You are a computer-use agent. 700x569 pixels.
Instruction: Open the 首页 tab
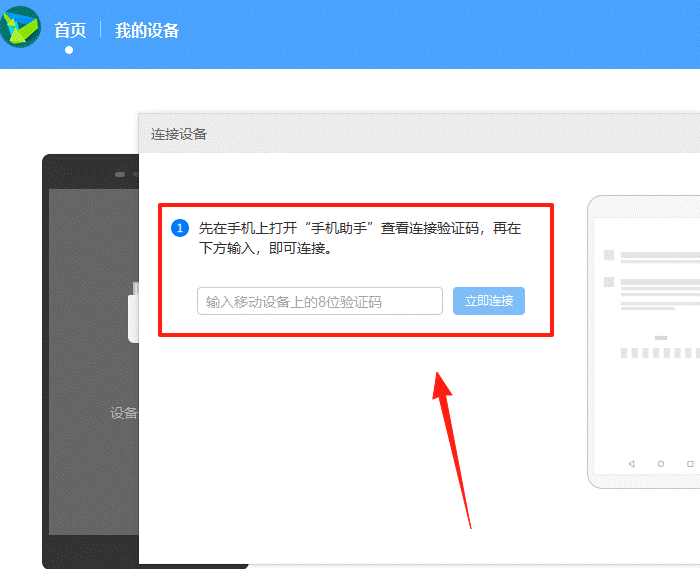click(70, 31)
